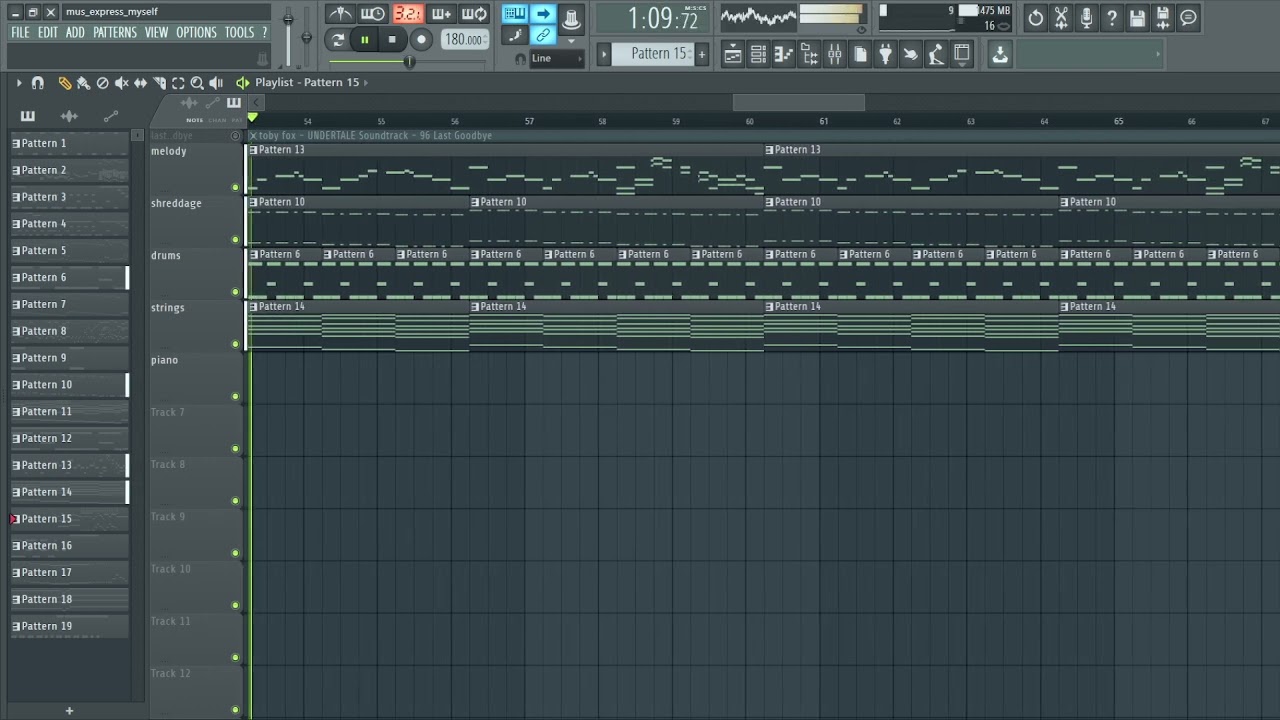Pause playback
1280x720 pixels.
click(x=365, y=40)
